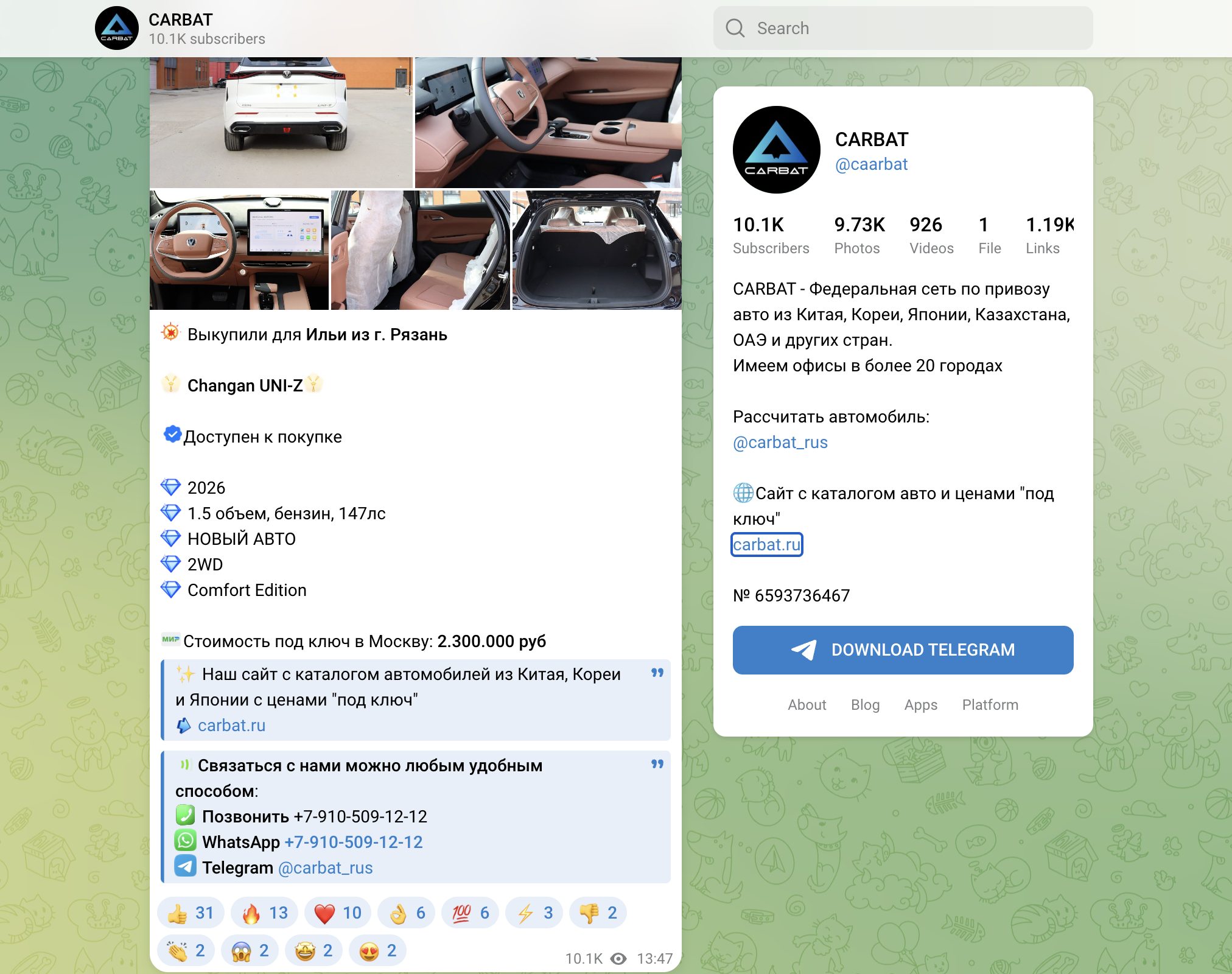The height and width of the screenshot is (974, 1232).
Task: Open the Apps footer link
Action: click(921, 704)
